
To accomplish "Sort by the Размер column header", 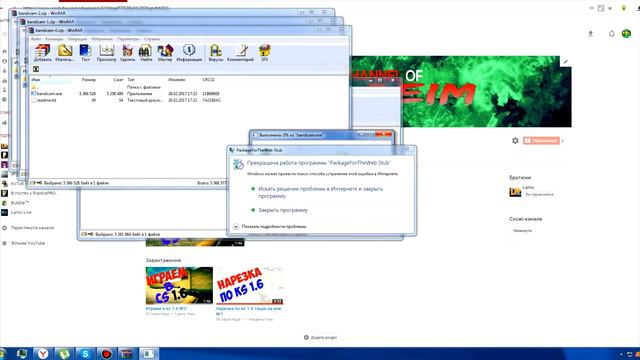I will [x=89, y=80].
